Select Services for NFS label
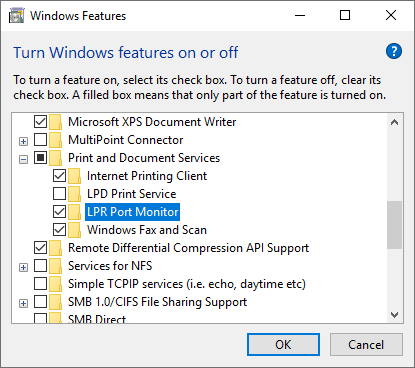Viewport: 415px width, 368px height. [x=110, y=266]
